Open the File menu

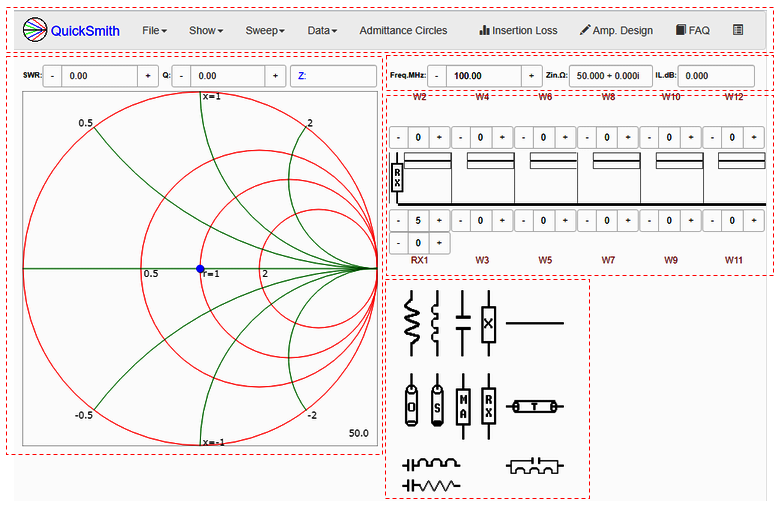[x=154, y=30]
